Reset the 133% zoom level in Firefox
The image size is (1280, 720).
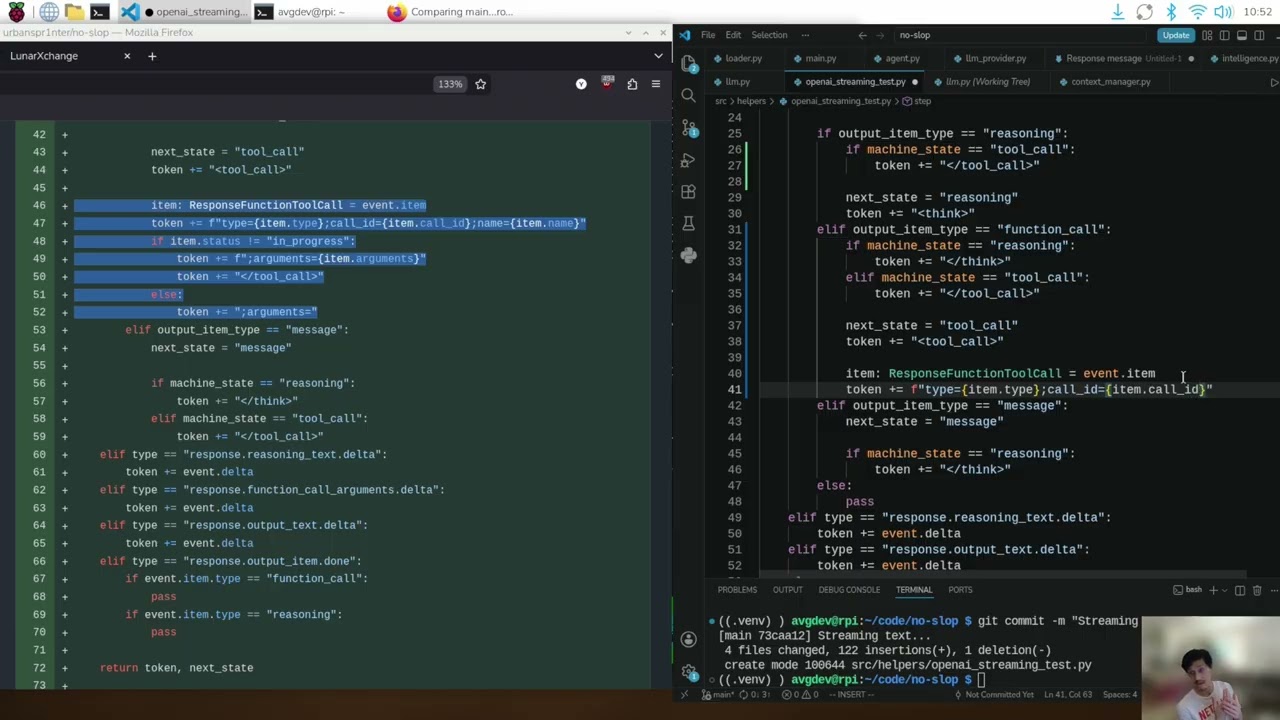[x=450, y=84]
